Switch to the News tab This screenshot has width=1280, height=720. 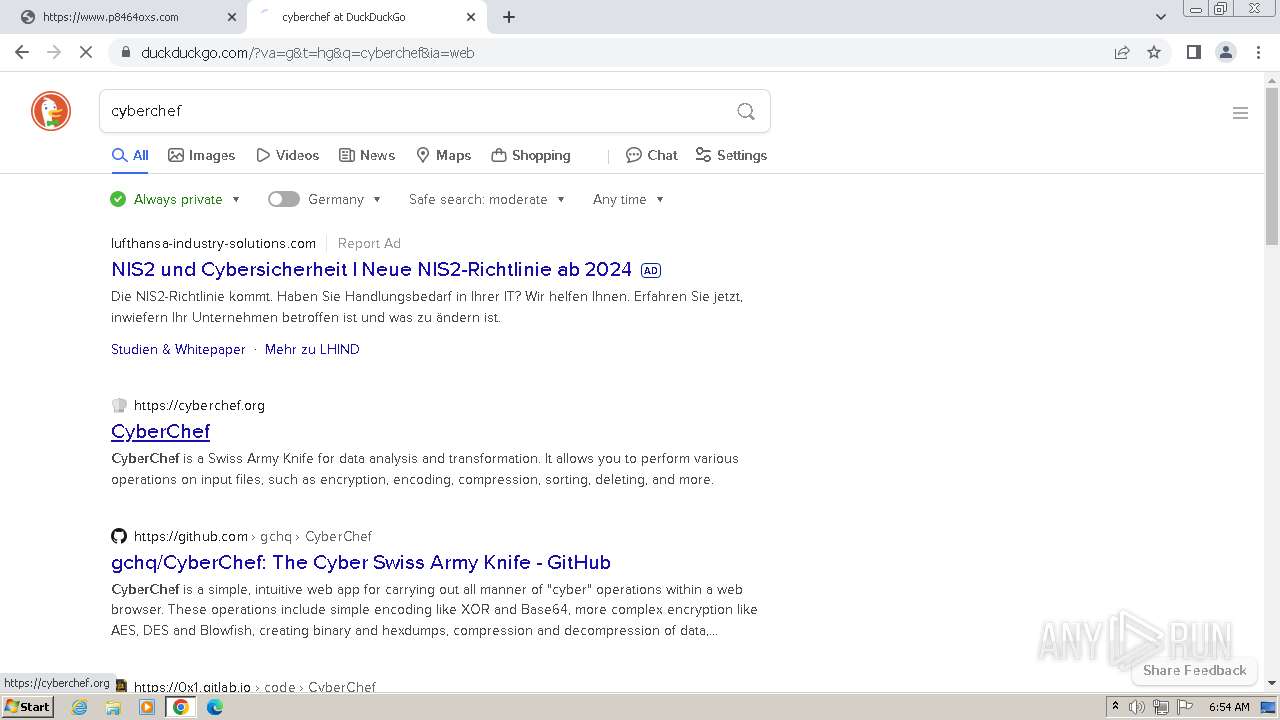[367, 155]
